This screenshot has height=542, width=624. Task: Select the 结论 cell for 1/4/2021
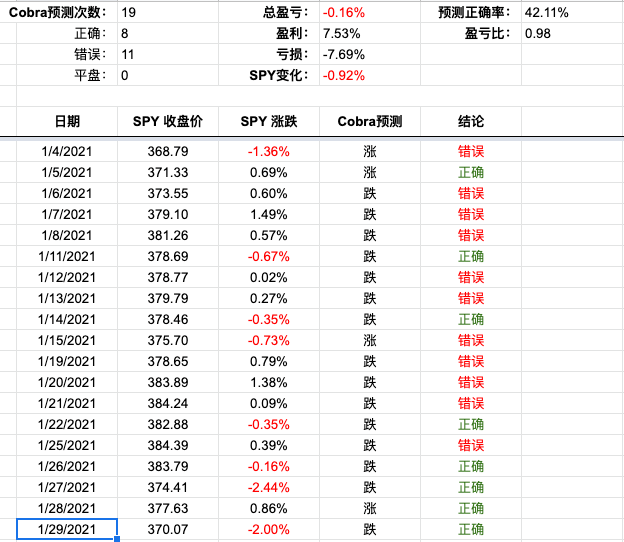(x=471, y=151)
